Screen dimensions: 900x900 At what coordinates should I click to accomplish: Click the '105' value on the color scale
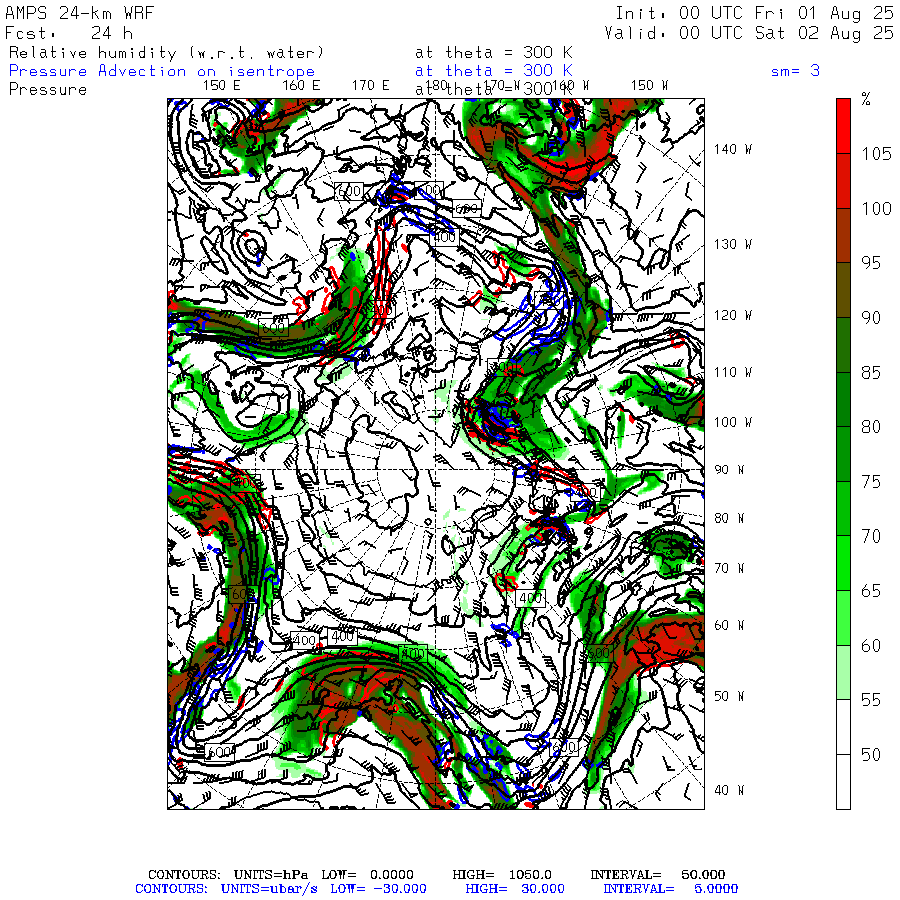coord(876,154)
